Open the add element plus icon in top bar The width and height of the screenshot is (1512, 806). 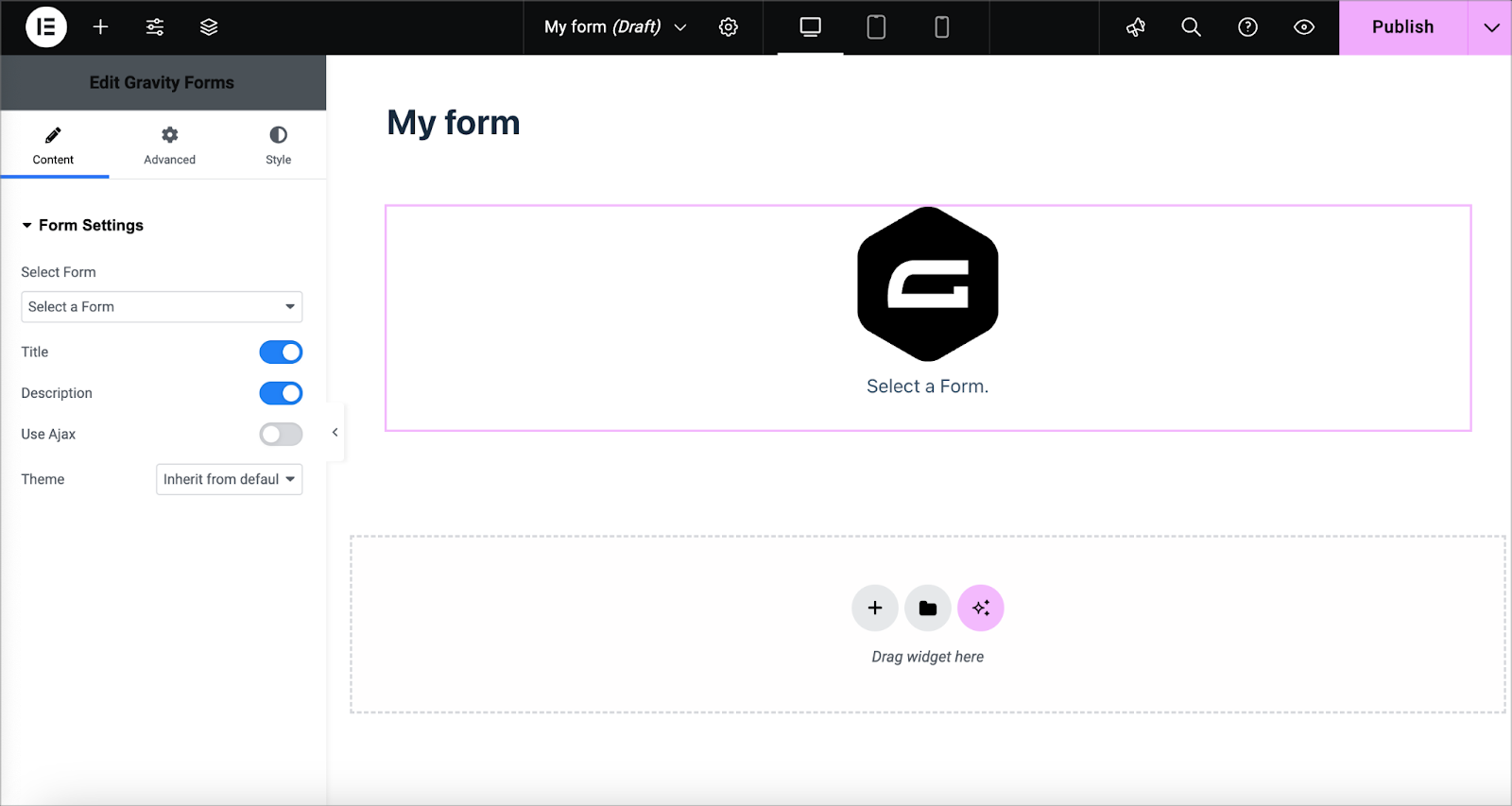click(x=100, y=27)
